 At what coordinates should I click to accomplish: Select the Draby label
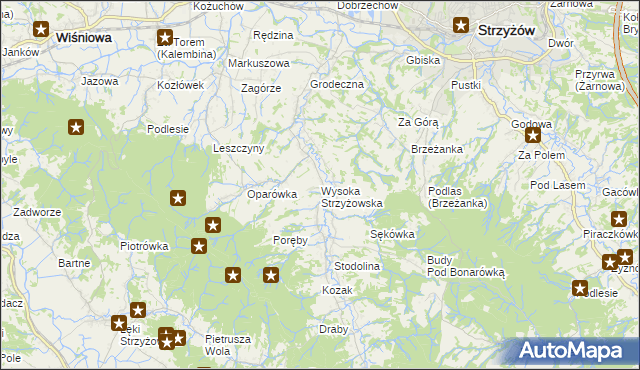(x=333, y=330)
